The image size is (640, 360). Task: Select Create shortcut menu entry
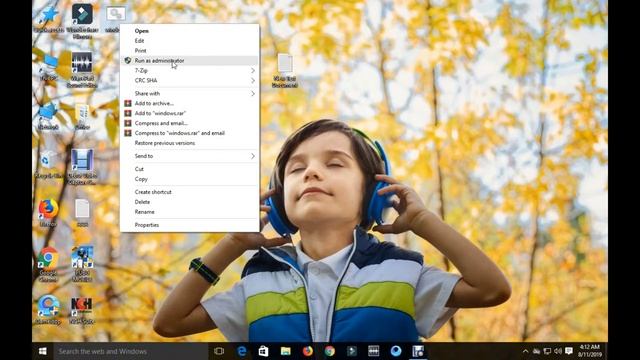(189, 192)
